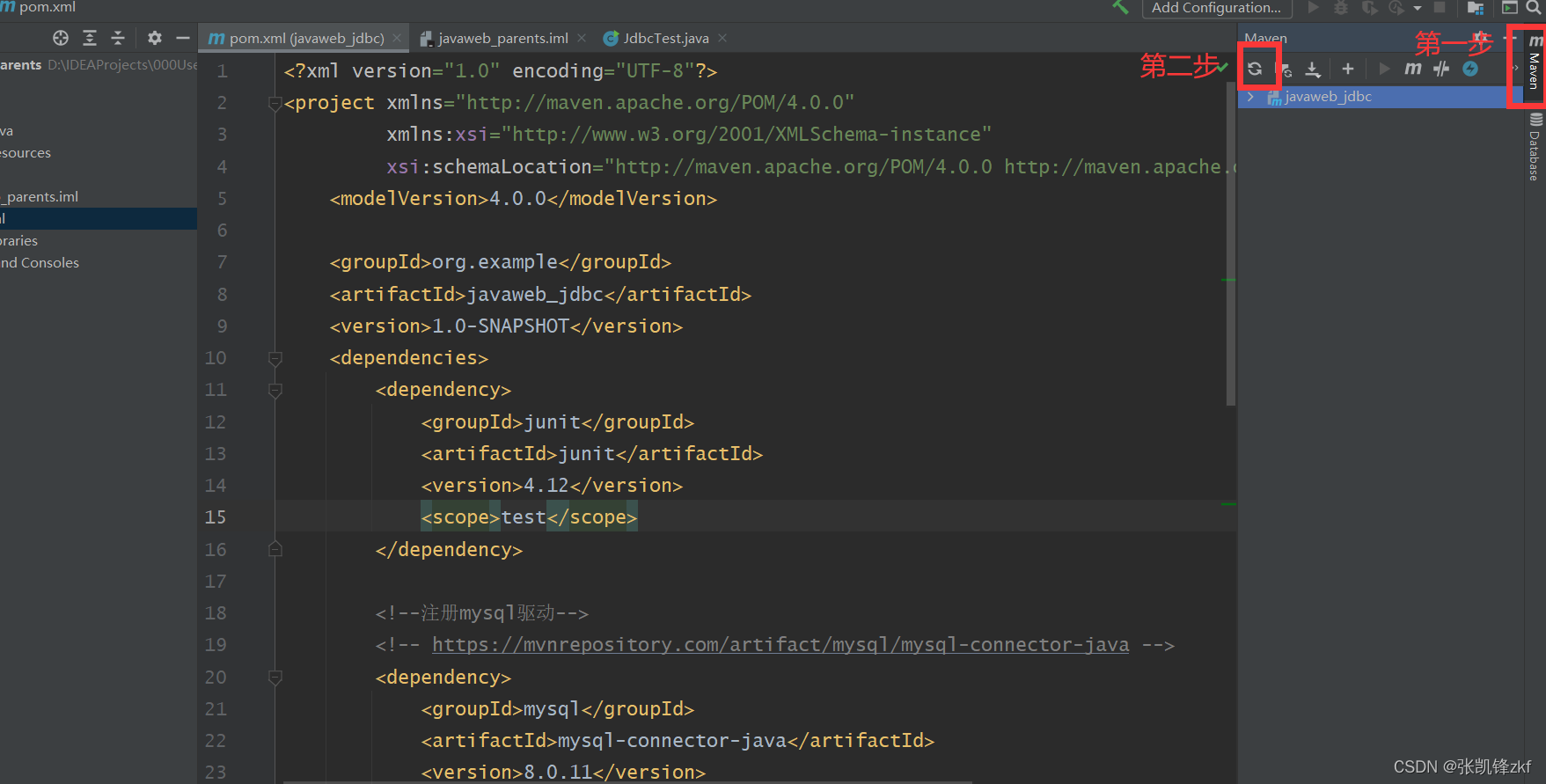Run with coverage icon
This screenshot has height=784, width=1546.
[1369, 7]
